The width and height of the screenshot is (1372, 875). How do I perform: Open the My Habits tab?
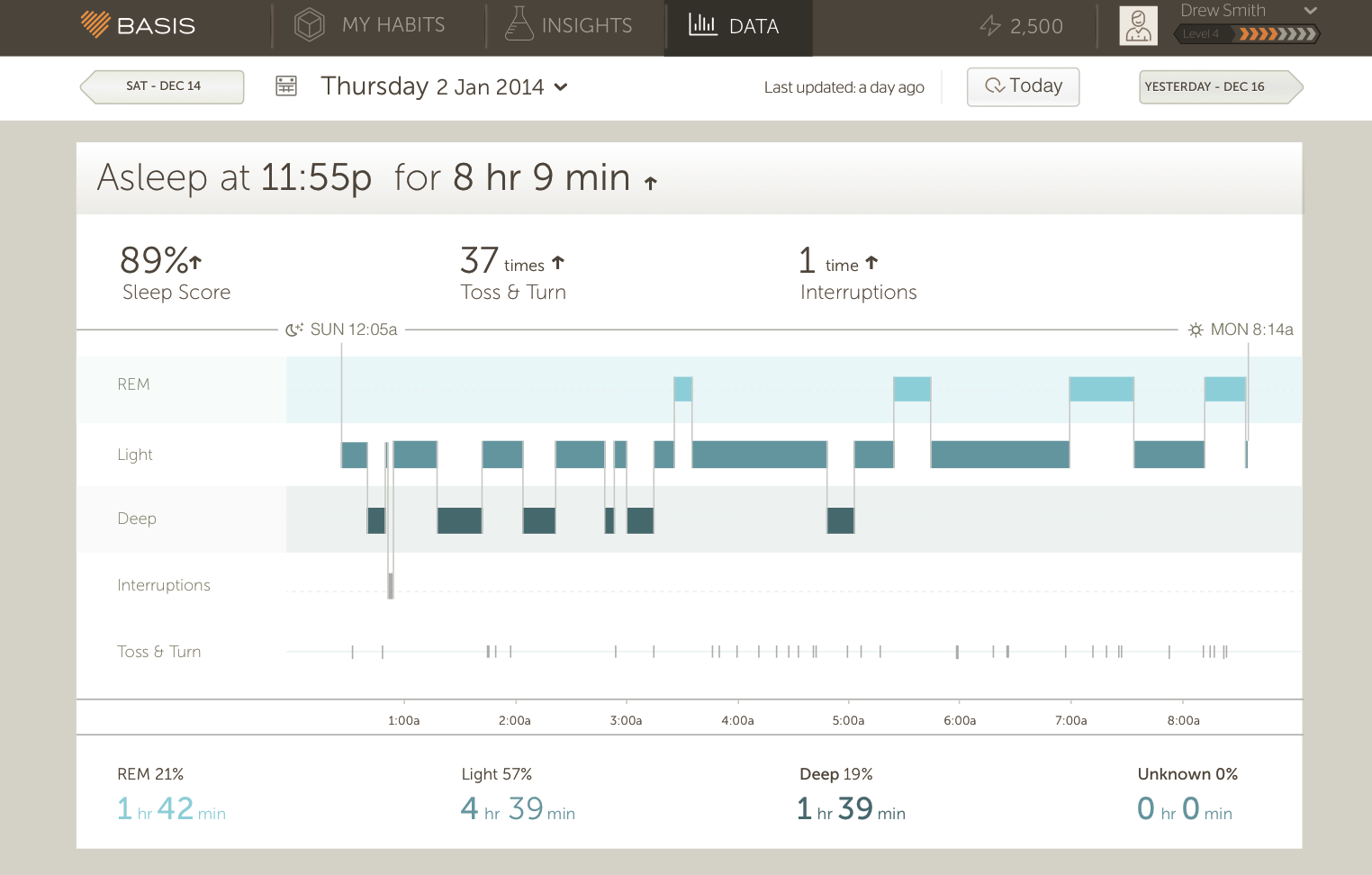pyautogui.click(x=393, y=25)
